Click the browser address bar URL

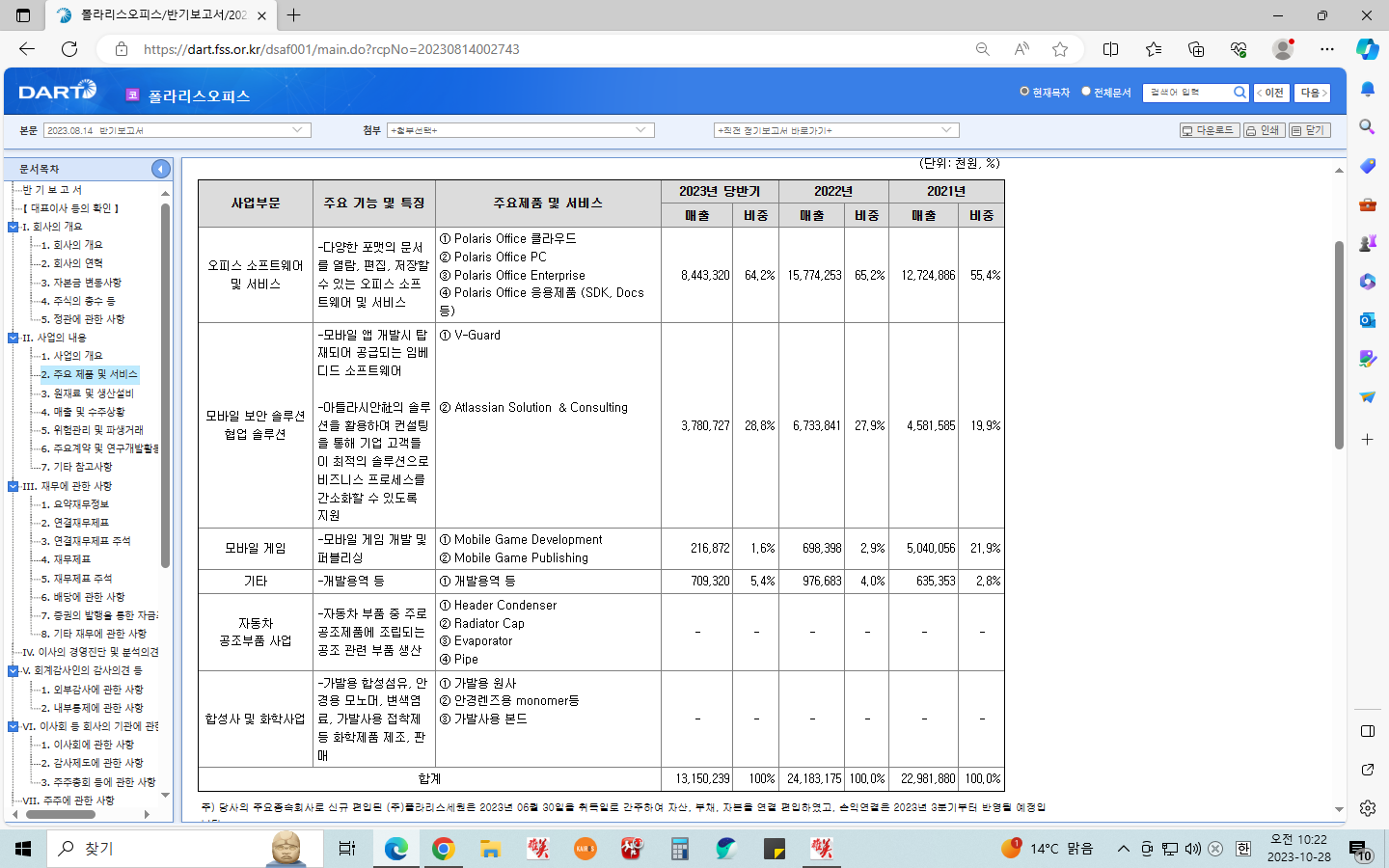point(332,49)
